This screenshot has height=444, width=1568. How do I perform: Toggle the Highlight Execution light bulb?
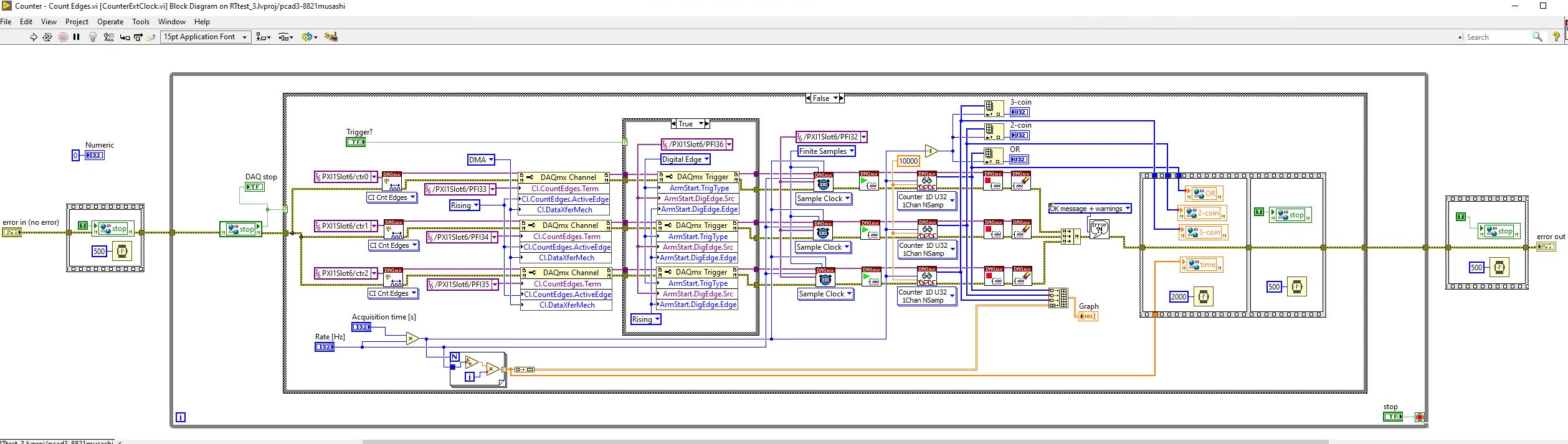pos(93,37)
